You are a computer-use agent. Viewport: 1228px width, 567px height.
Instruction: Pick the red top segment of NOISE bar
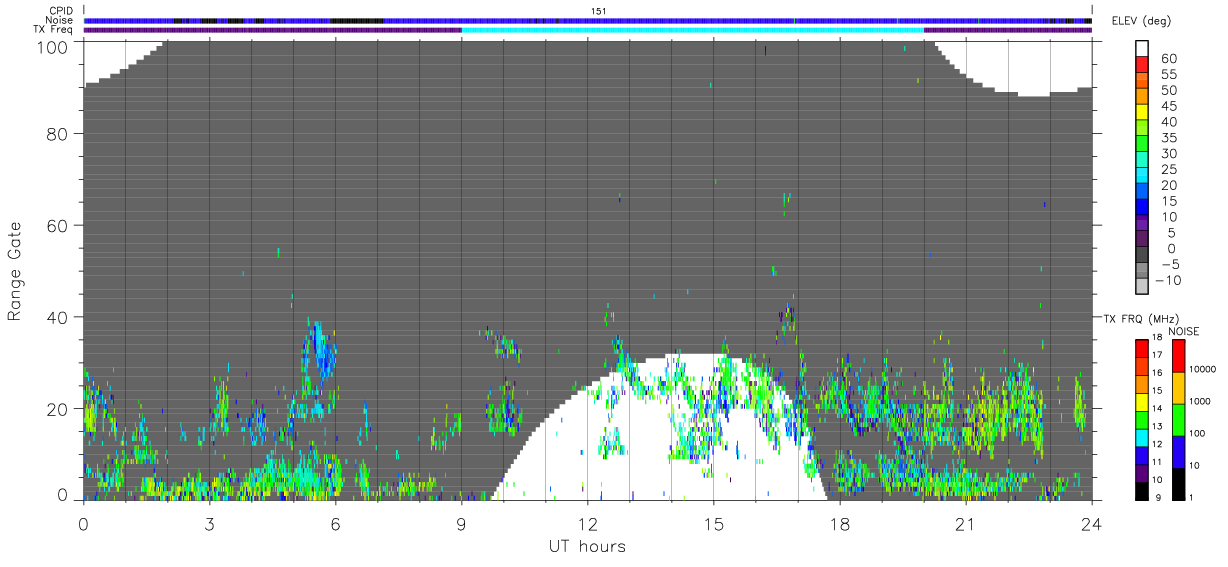pyautogui.click(x=1177, y=356)
